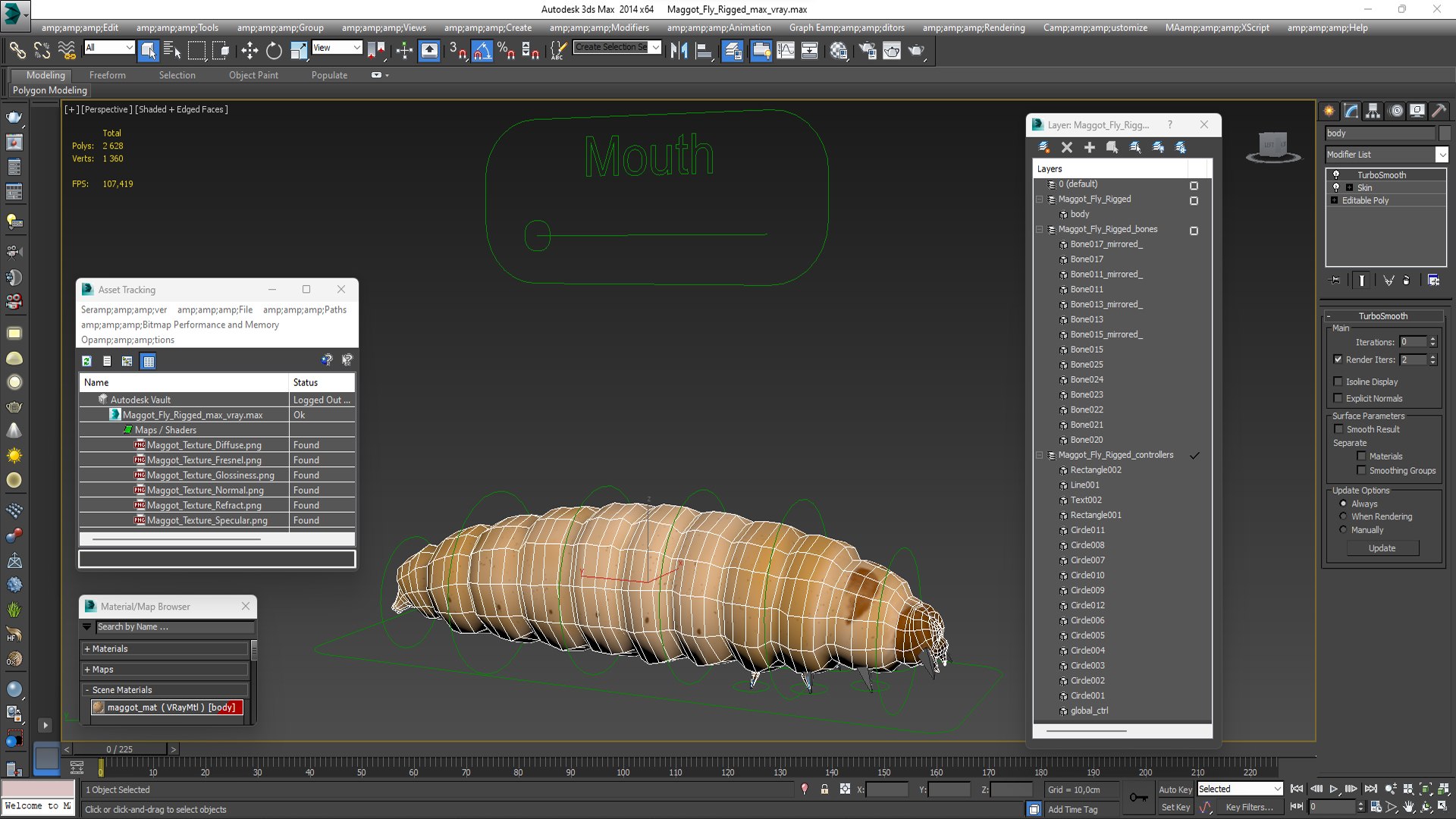Switch to Object Paint ribbon tab
1456x819 pixels.
[x=253, y=75]
